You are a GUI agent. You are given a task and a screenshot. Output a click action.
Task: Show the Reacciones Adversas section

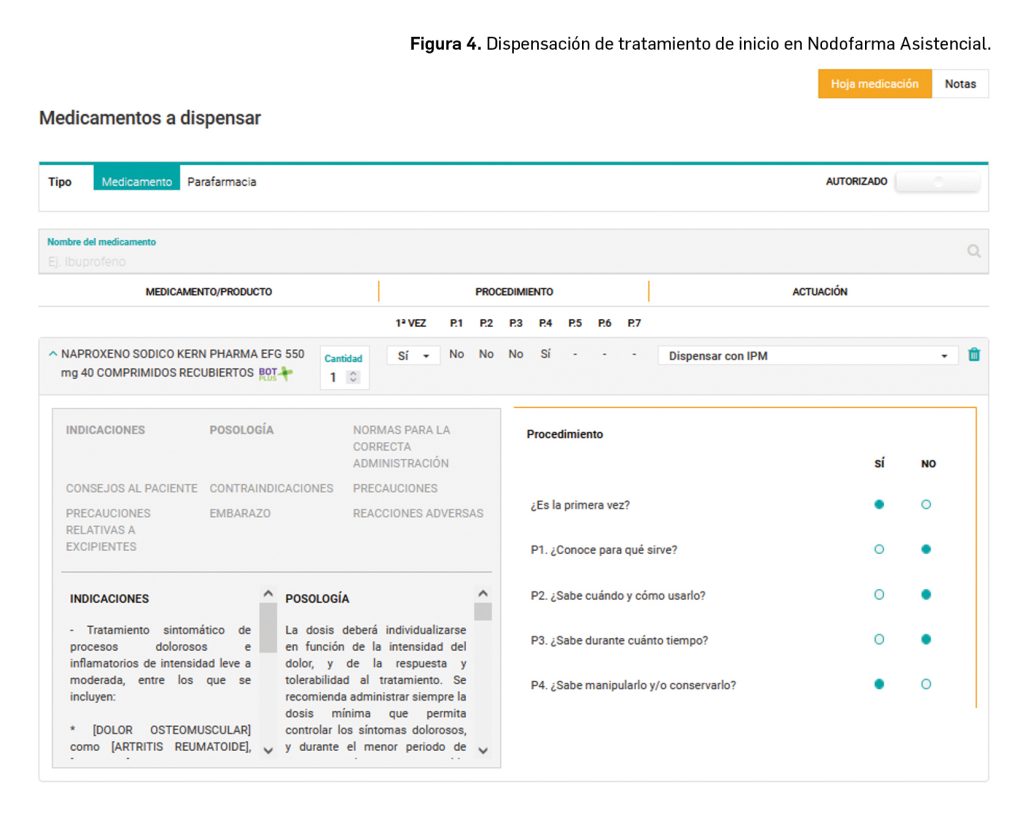click(417, 514)
